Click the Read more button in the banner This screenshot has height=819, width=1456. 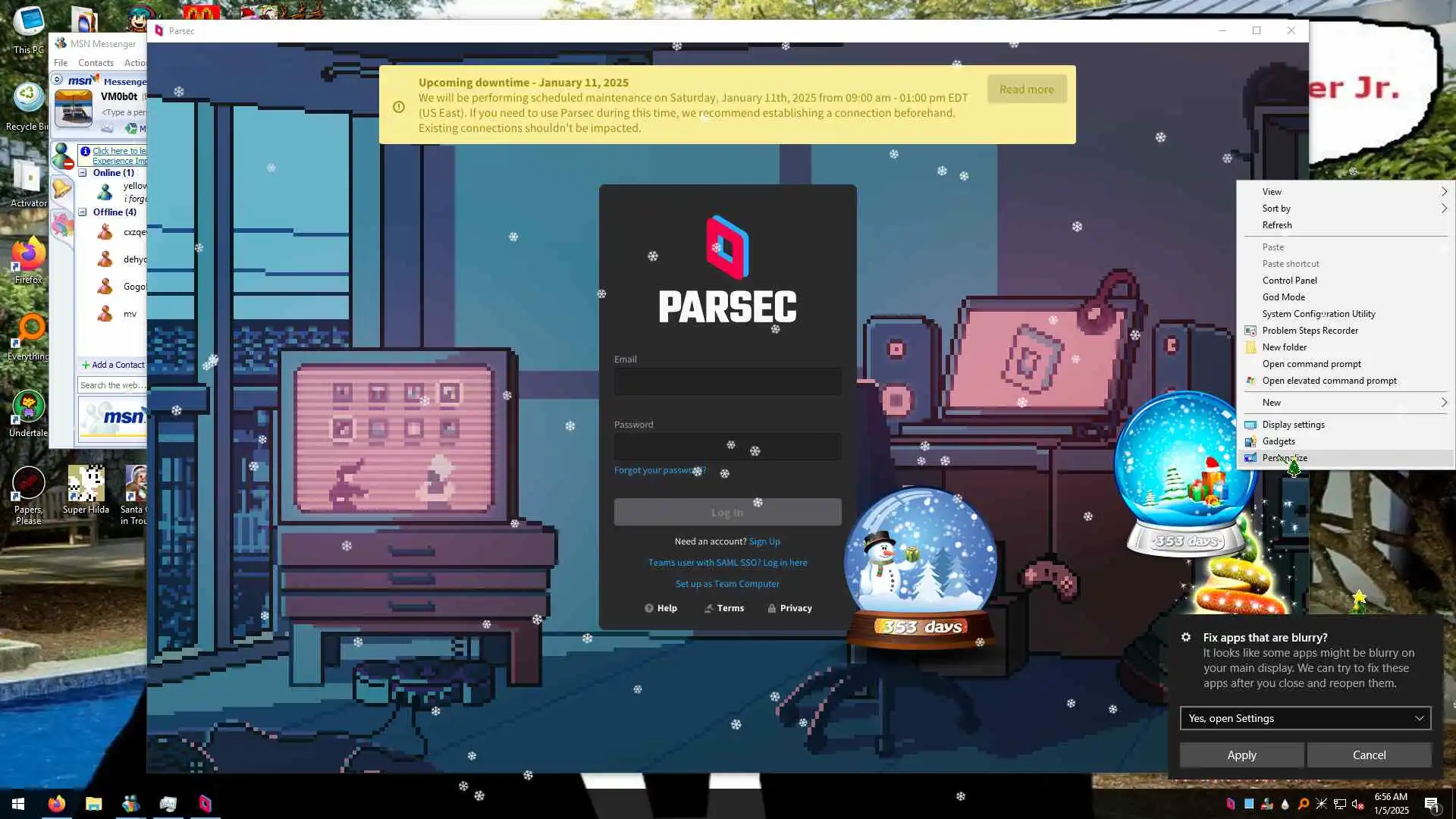(1026, 89)
